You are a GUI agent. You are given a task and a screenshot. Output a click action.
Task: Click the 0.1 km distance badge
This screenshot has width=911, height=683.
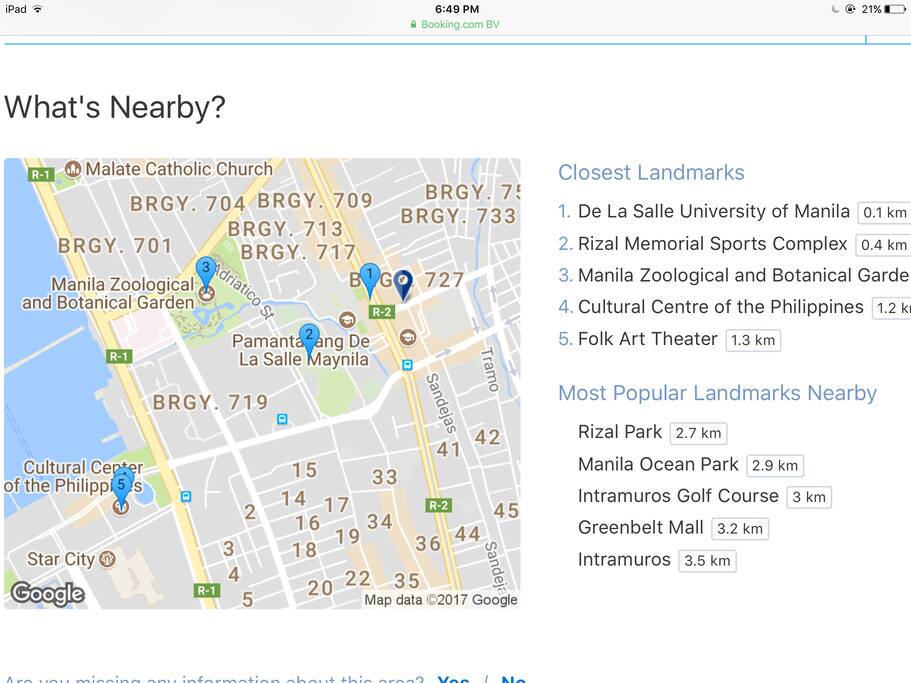884,213
